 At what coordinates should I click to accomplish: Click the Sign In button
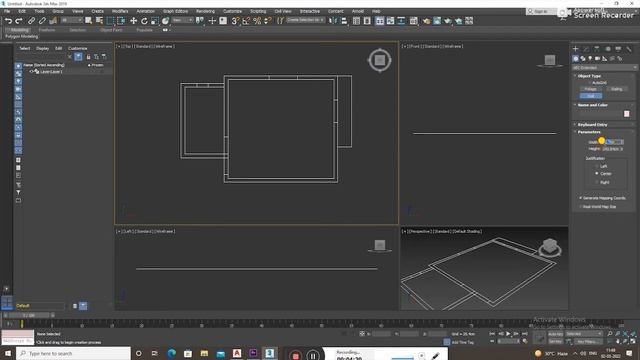540,11
